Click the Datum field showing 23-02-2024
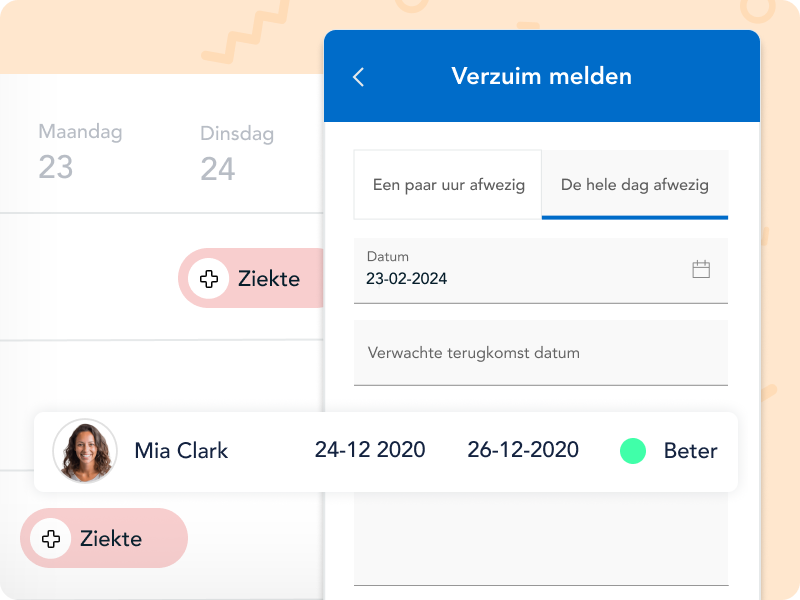Viewport: 800px width, 600px height. pos(520,270)
